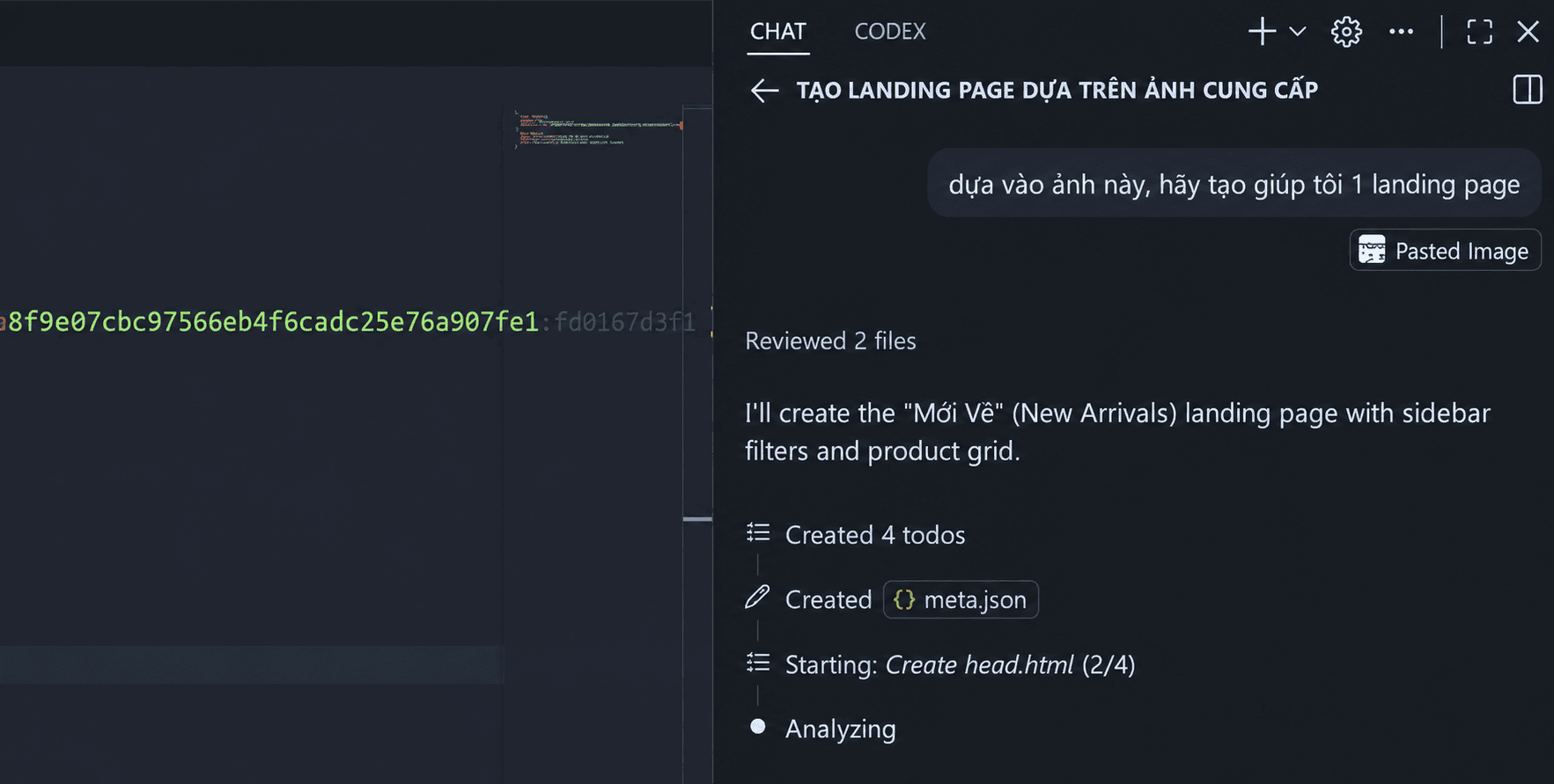Screen dimensions: 1554x784
Task: Open the Pasted Image attachment
Action: tap(1445, 251)
